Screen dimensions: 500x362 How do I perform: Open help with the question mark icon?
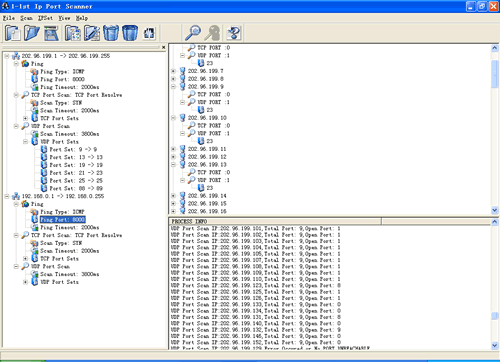[234, 33]
